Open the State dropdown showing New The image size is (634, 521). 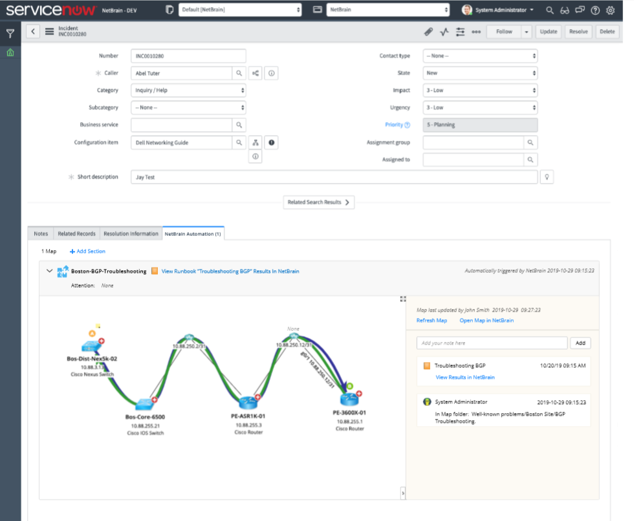(x=480, y=73)
